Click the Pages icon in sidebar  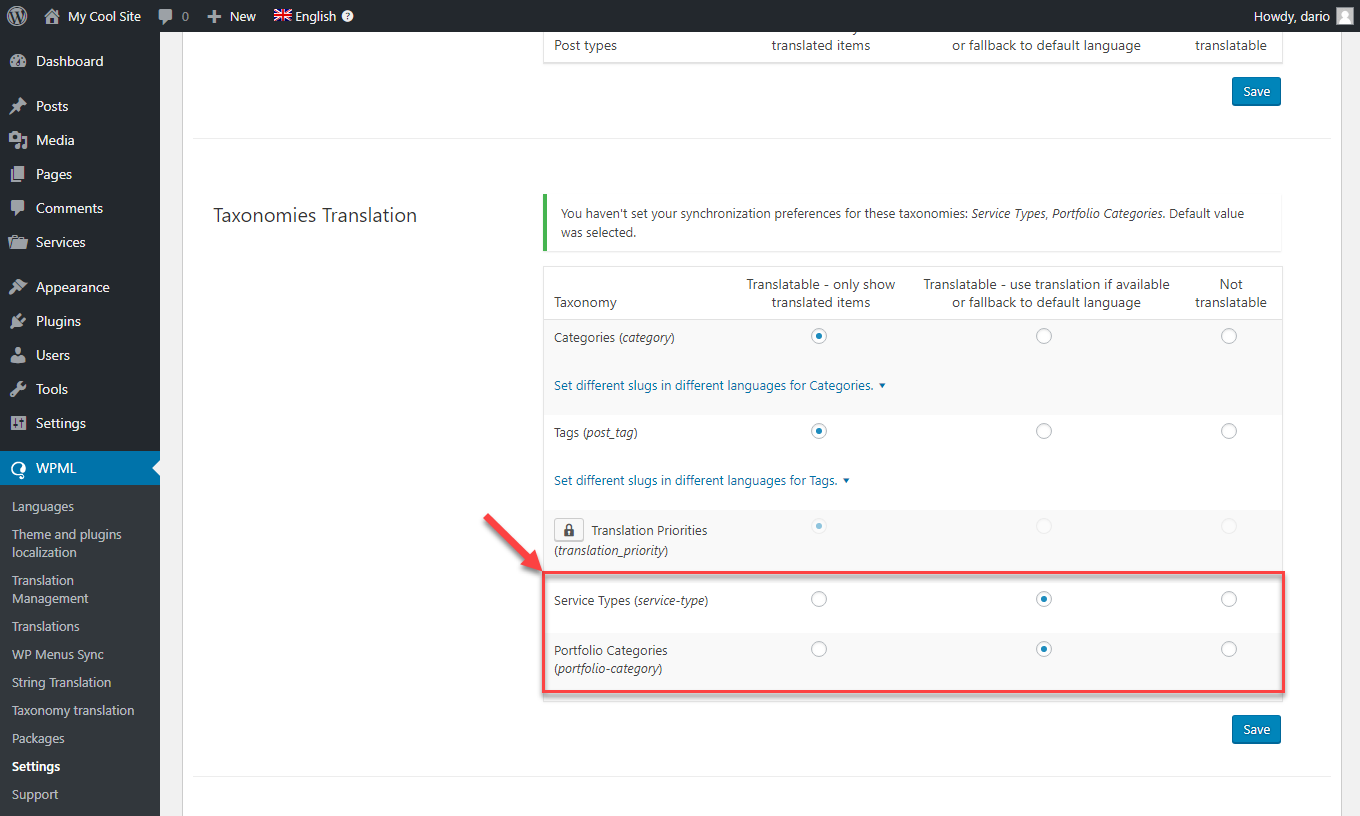coord(18,174)
